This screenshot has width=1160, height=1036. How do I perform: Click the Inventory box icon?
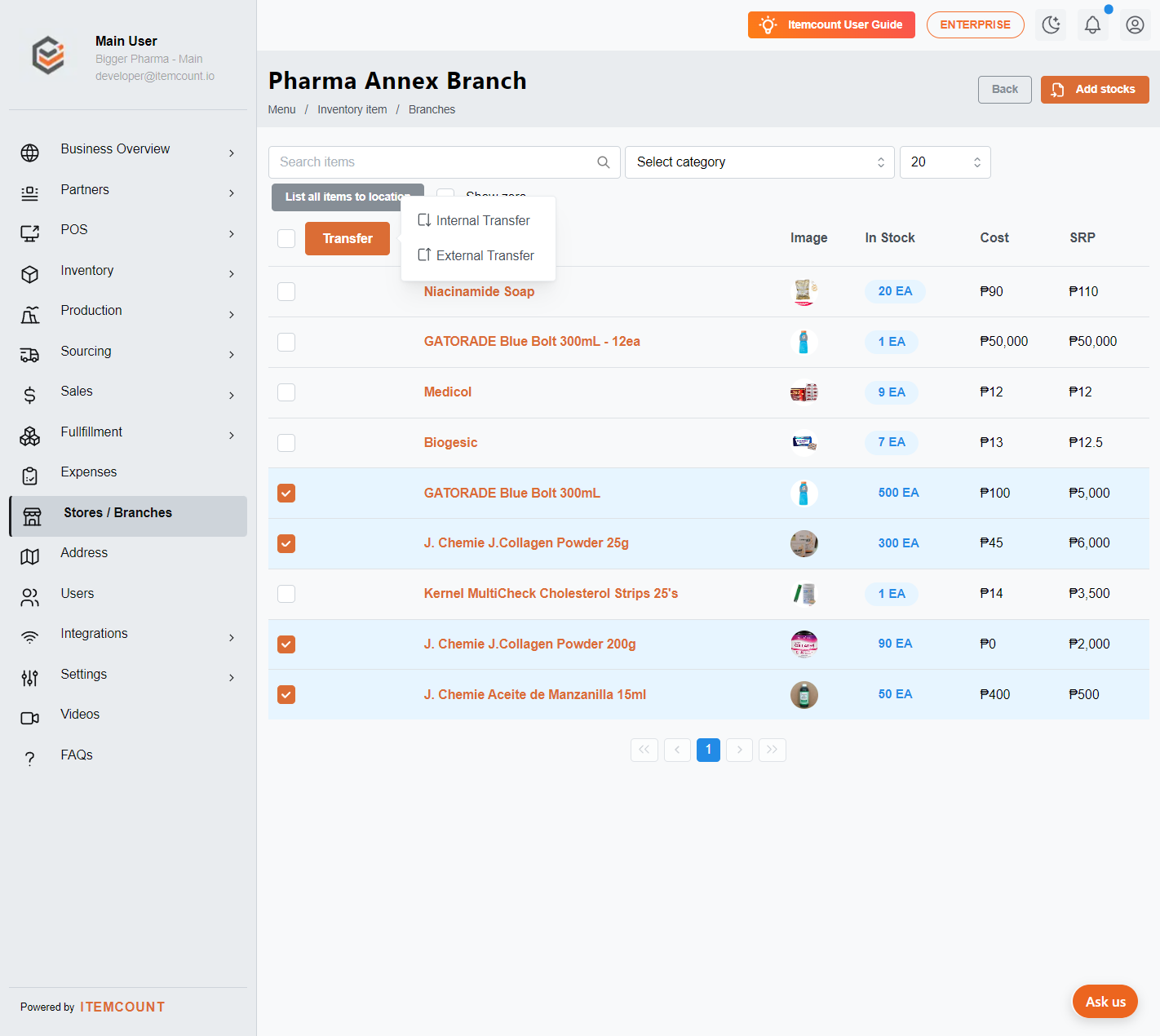pos(30,274)
